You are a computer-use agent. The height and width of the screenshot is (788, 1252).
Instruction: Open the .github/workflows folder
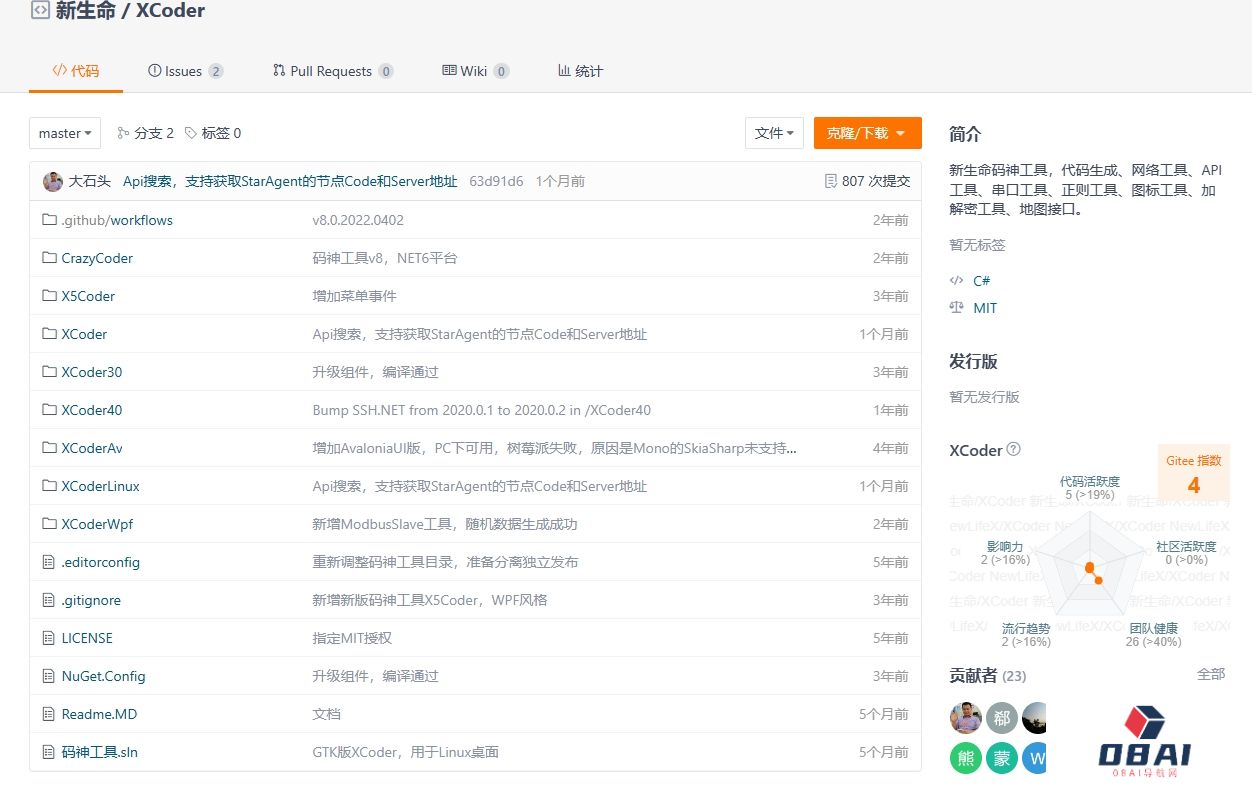[x=117, y=220]
